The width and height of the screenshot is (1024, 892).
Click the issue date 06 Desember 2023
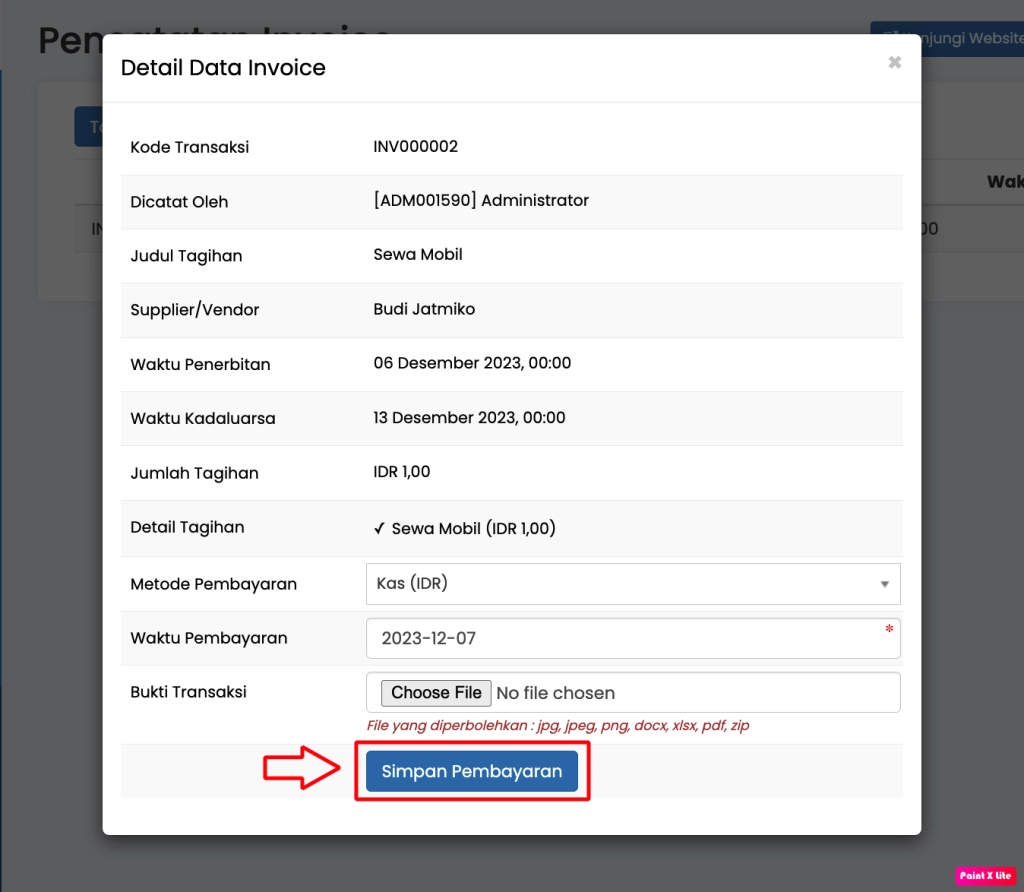tap(472, 363)
